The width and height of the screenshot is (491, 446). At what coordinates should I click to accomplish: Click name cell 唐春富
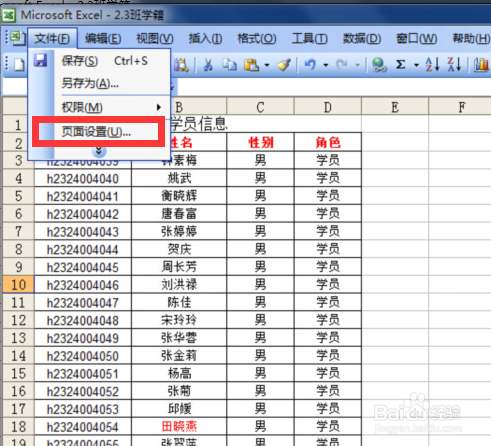[x=179, y=214]
